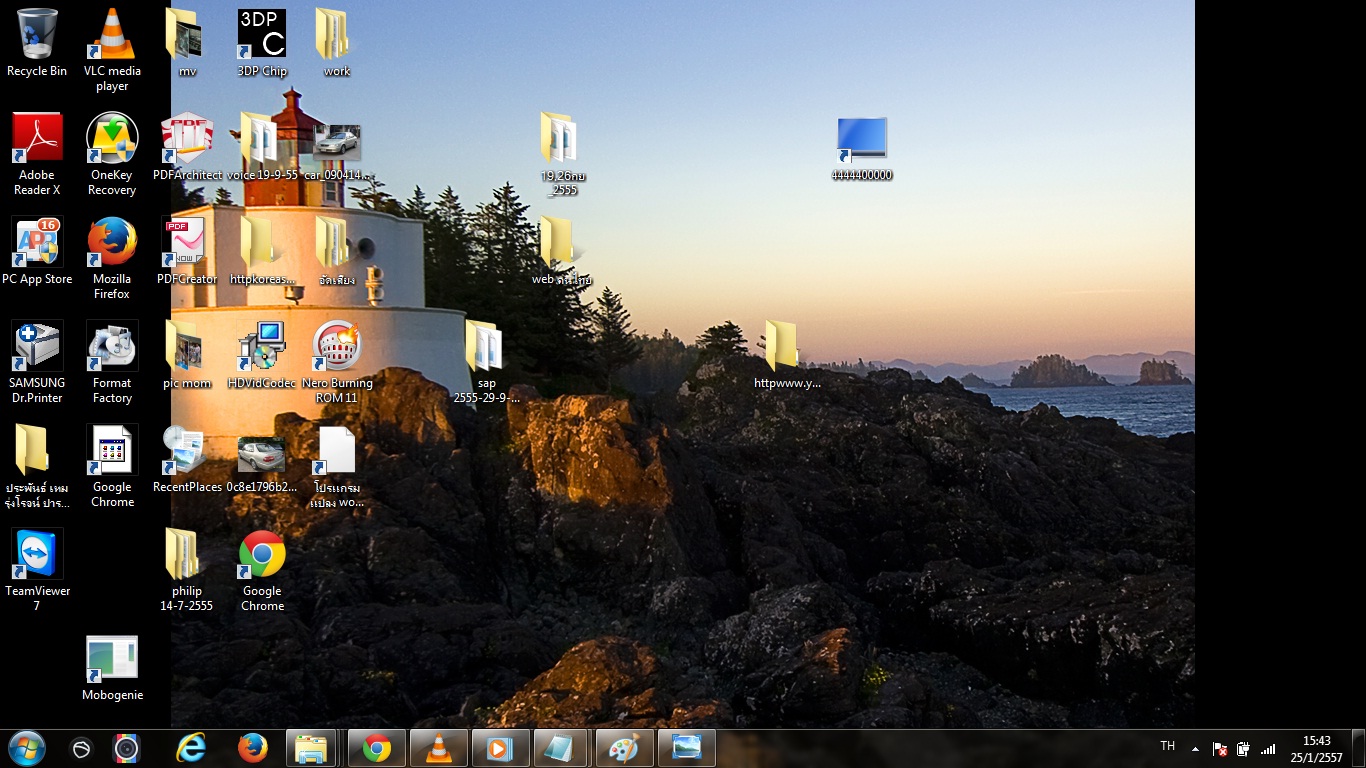The image size is (1366, 768).
Task: Open the sap 2555-29-9 folder
Action: 487,361
